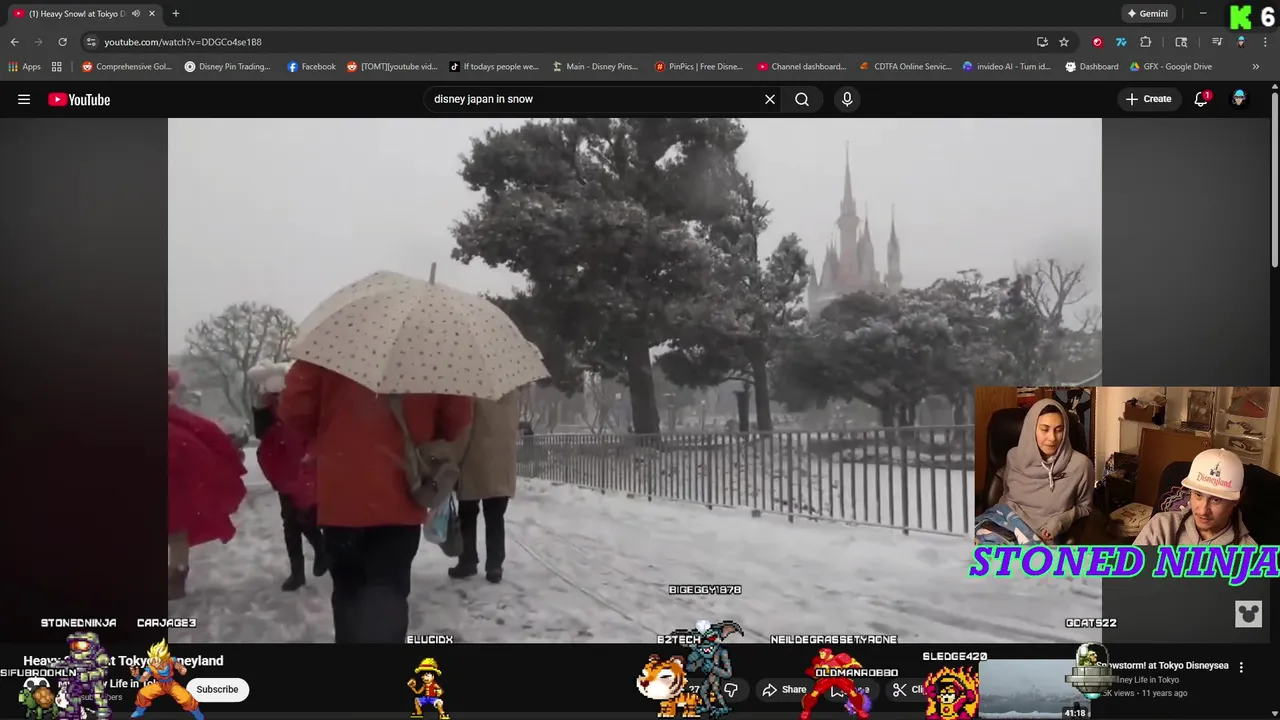Open the invideo AI bookmark
The height and width of the screenshot is (720, 1280).
coord(1007,67)
